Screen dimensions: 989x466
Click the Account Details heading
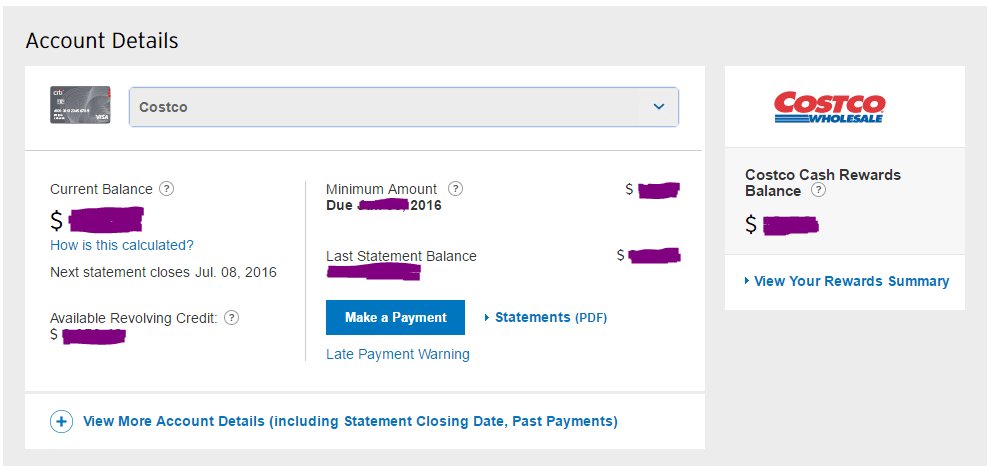pyautogui.click(x=102, y=41)
